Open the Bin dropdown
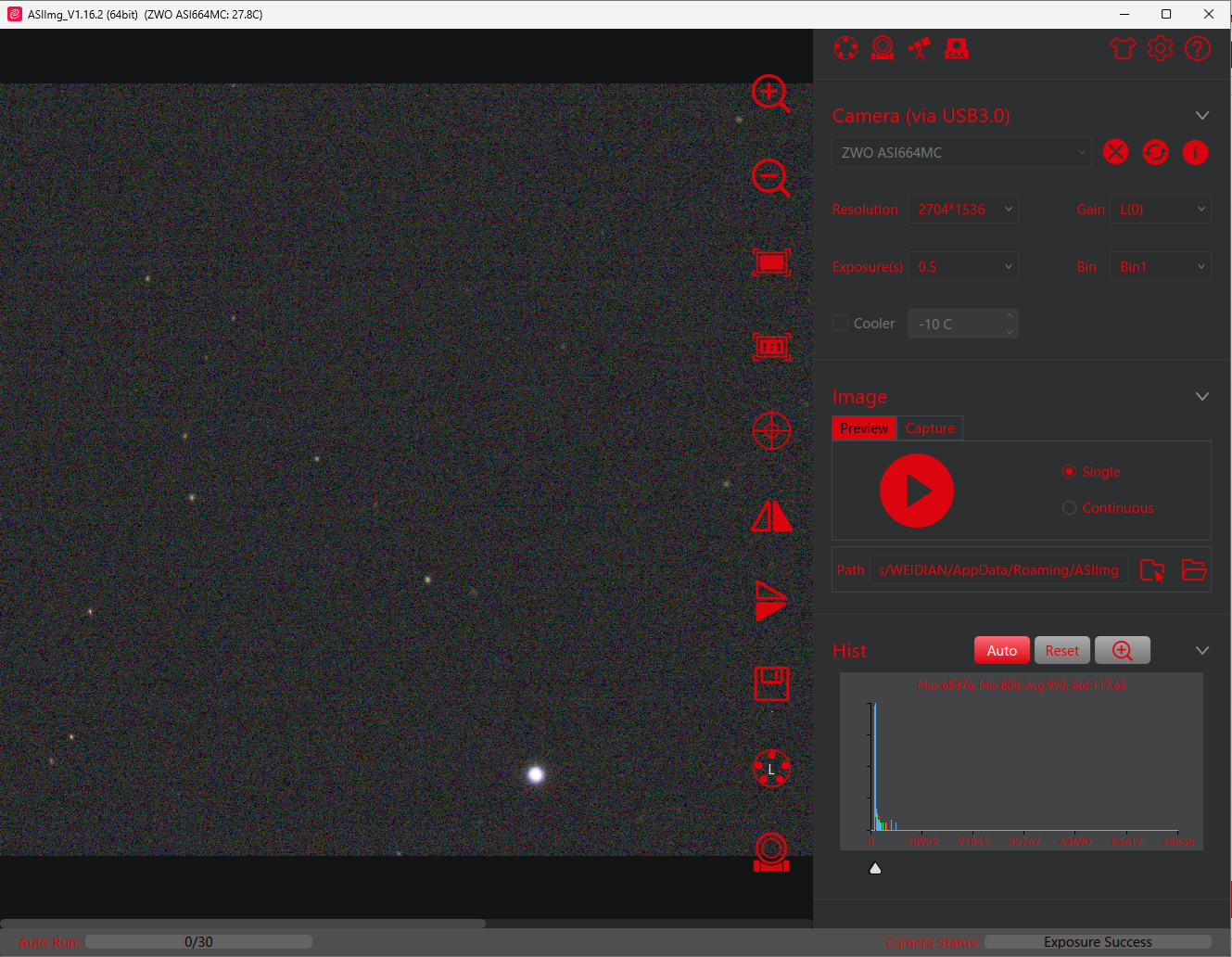Viewport: 1232px width, 957px height. 1161,267
